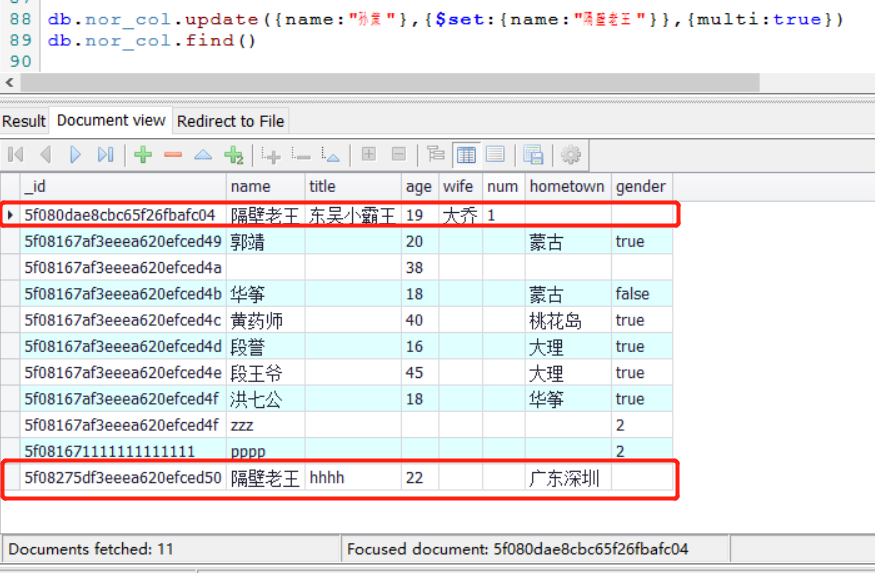Jump to the last document icon
The image size is (875, 573).
pyautogui.click(x=105, y=155)
